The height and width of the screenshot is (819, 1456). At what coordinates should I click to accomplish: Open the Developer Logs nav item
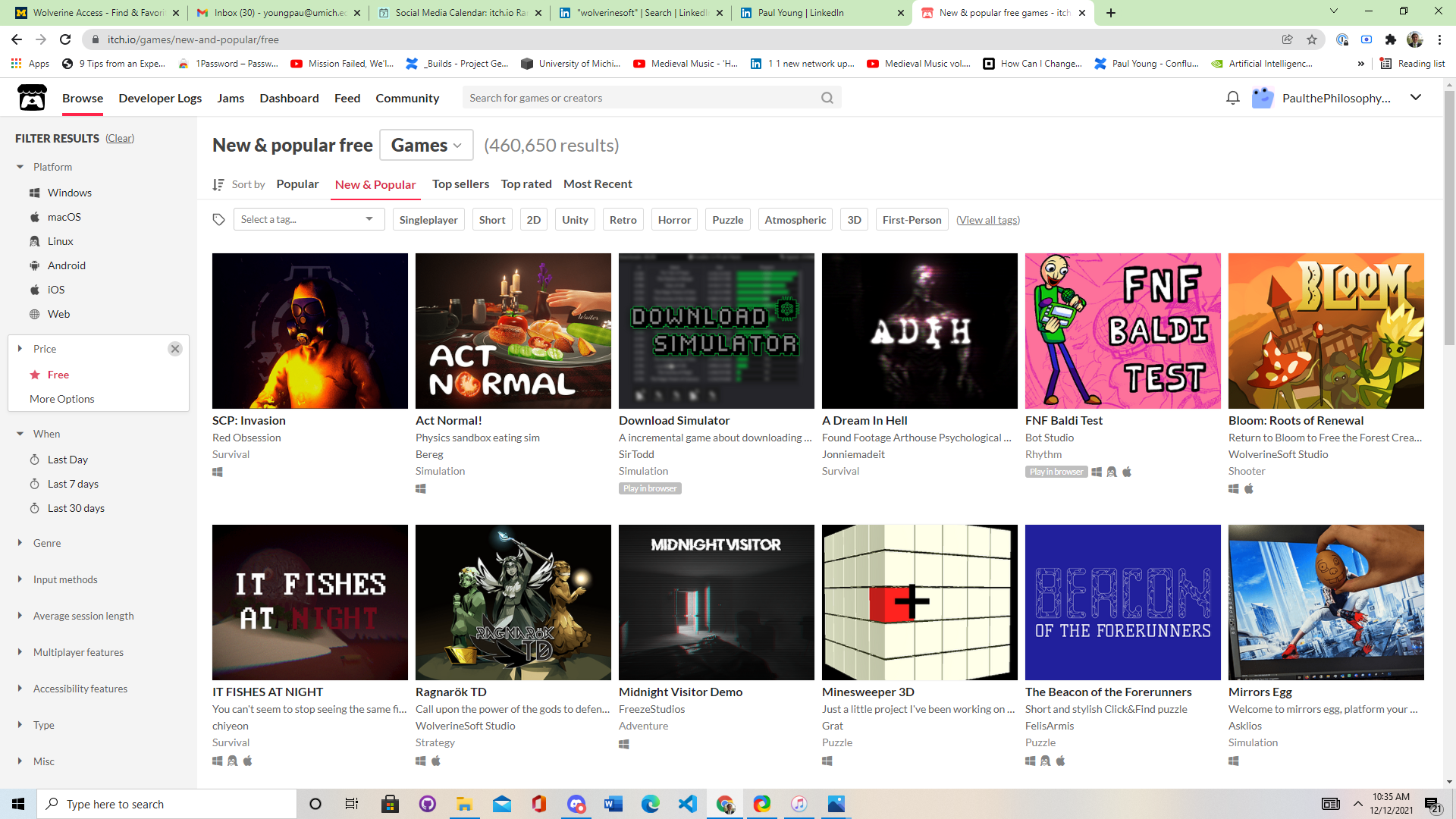click(160, 98)
